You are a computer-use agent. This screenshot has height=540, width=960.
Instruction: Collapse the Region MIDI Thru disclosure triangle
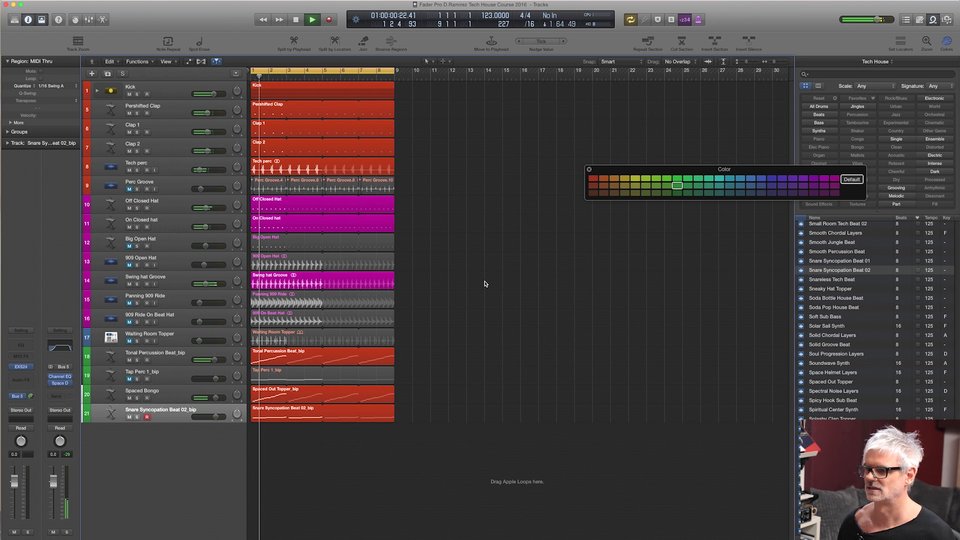coord(7,61)
